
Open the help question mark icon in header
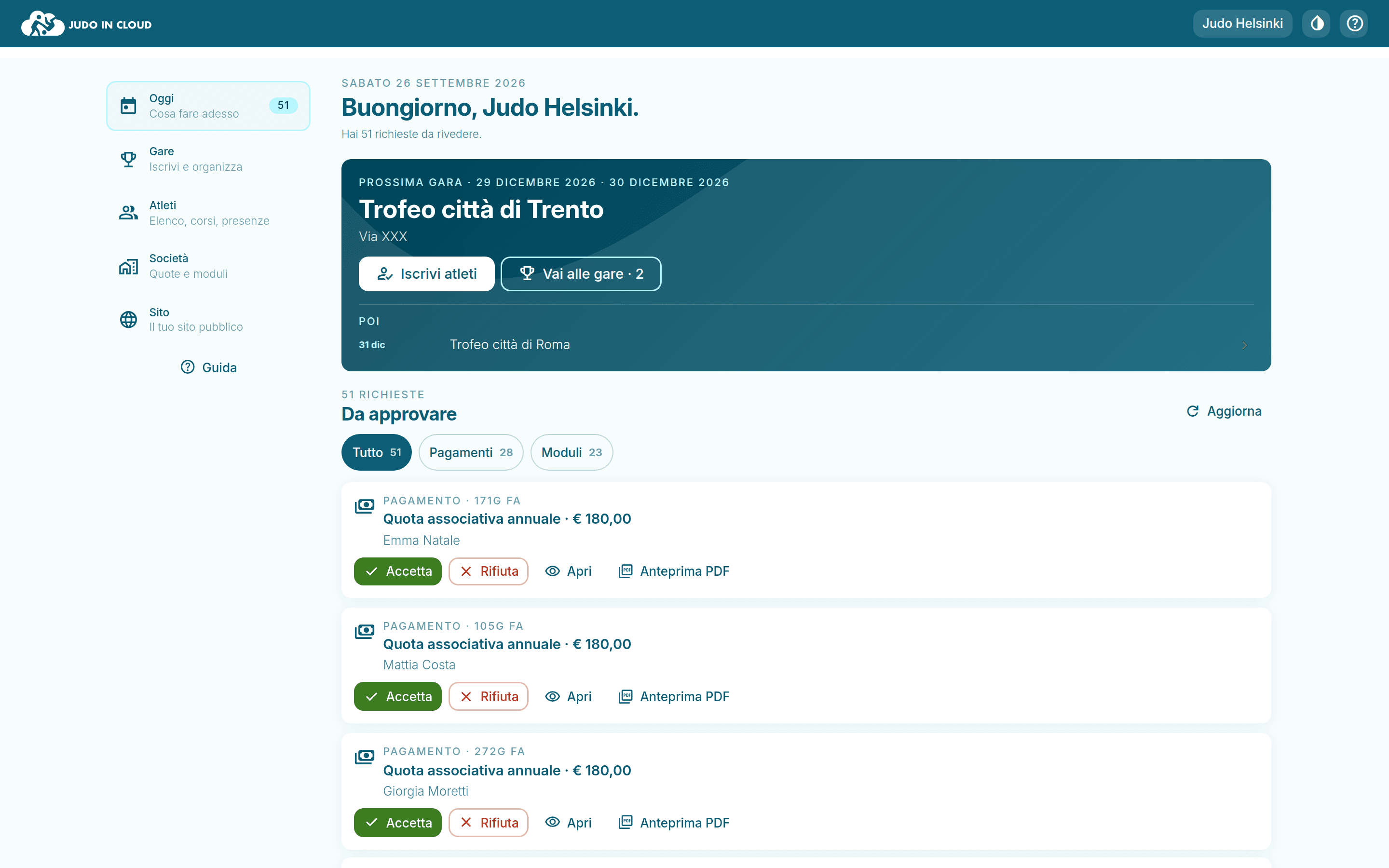(x=1355, y=24)
